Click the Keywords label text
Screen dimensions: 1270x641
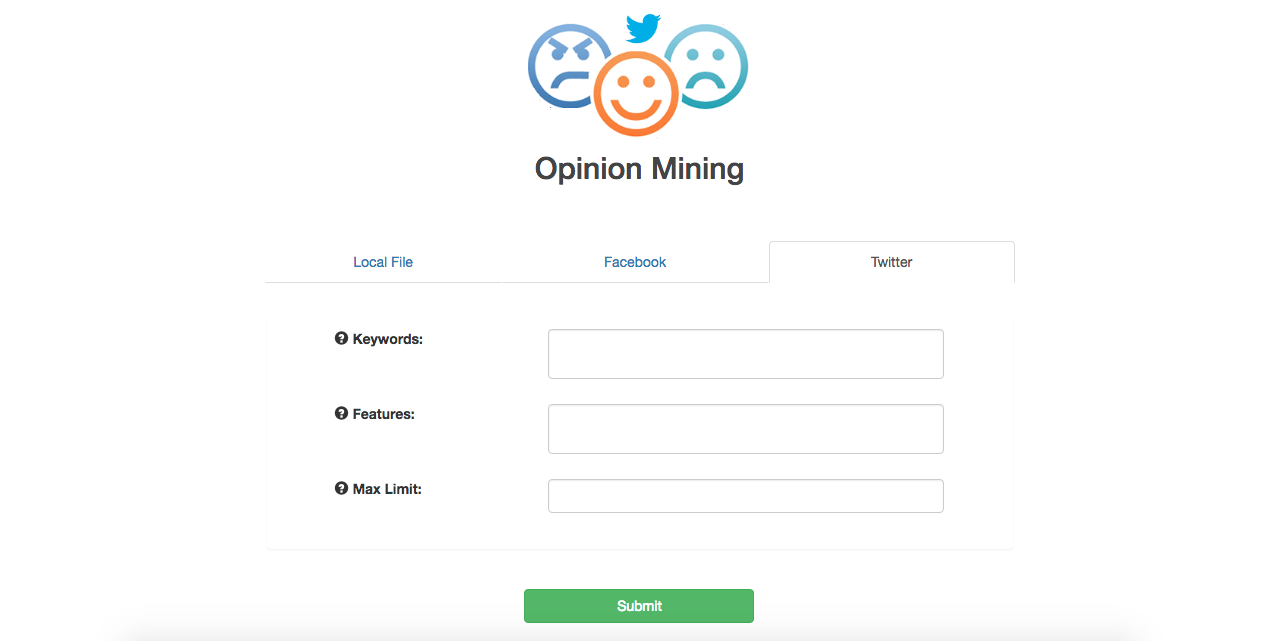pos(388,339)
